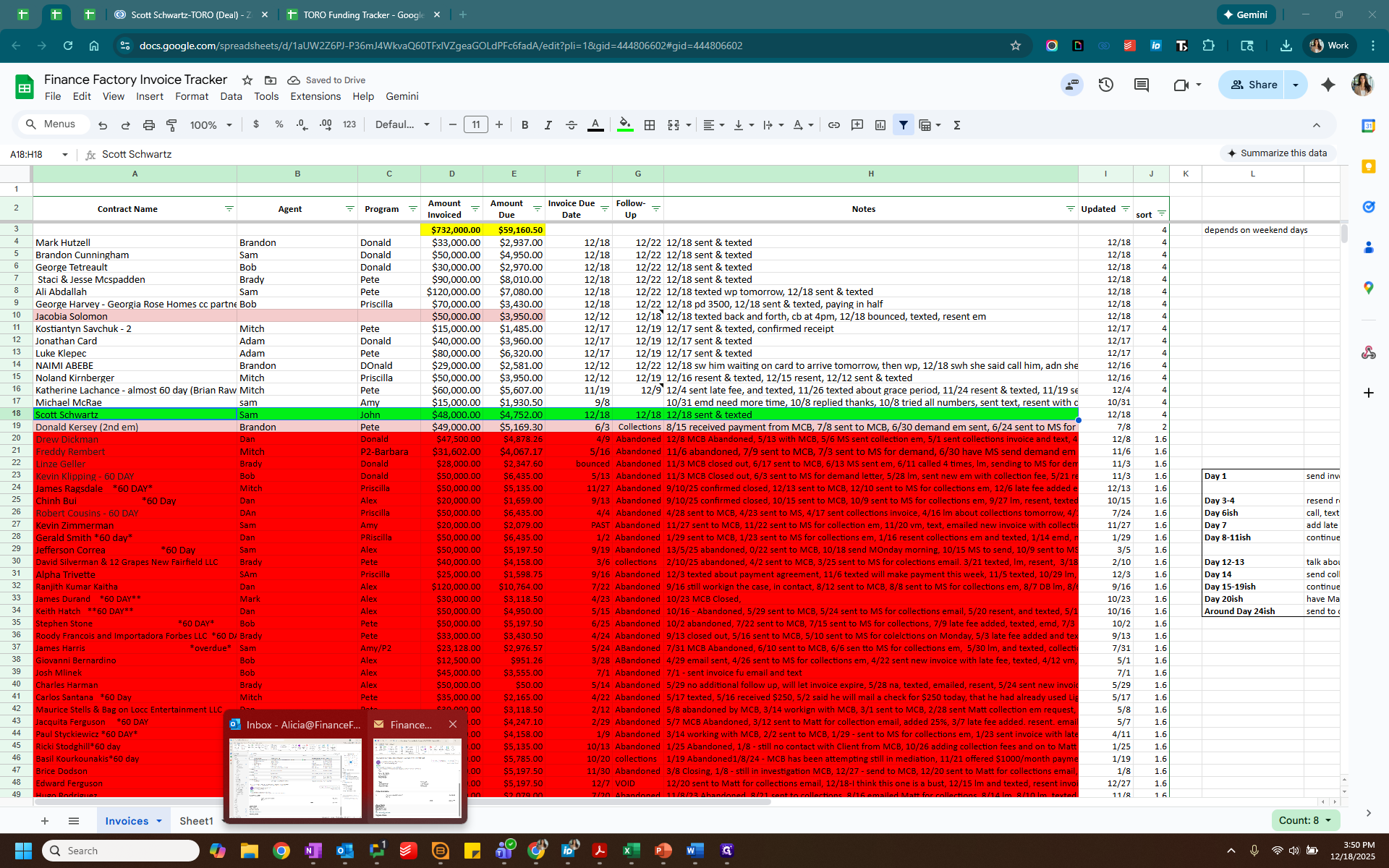
Task: Open the zoom 100% dropdown
Action: 211,125
